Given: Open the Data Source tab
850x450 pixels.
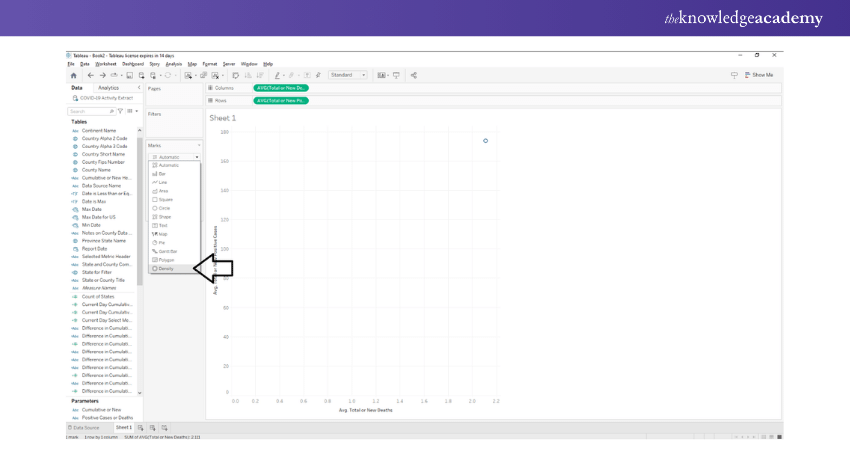Looking at the screenshot, I should (x=86, y=427).
